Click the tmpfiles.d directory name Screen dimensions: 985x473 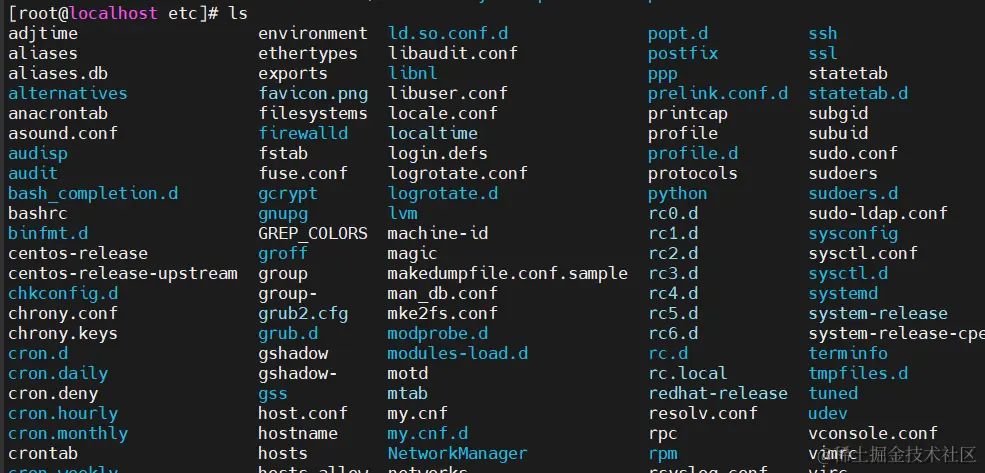pyautogui.click(x=858, y=373)
